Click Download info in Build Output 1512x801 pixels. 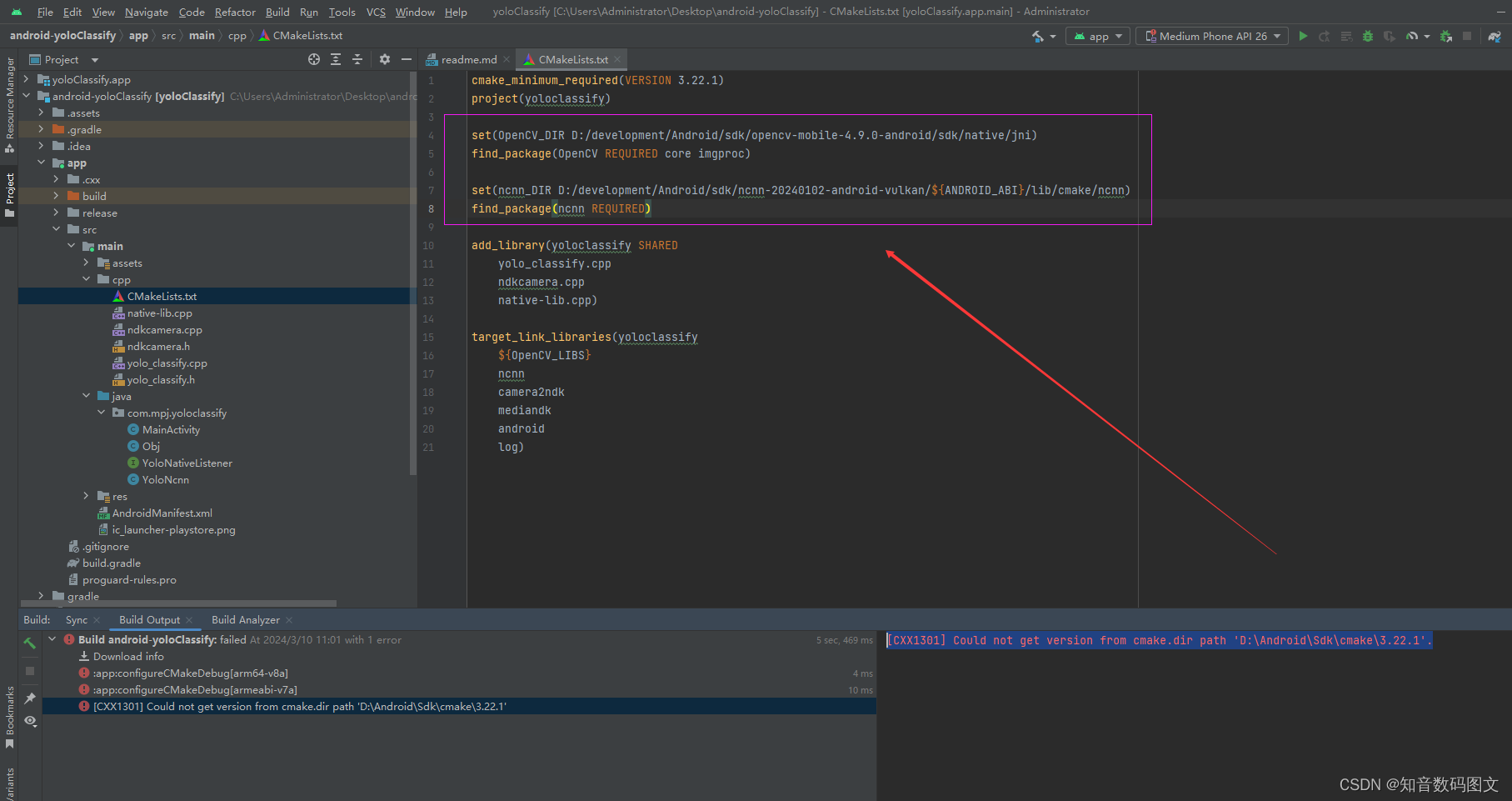coord(127,656)
